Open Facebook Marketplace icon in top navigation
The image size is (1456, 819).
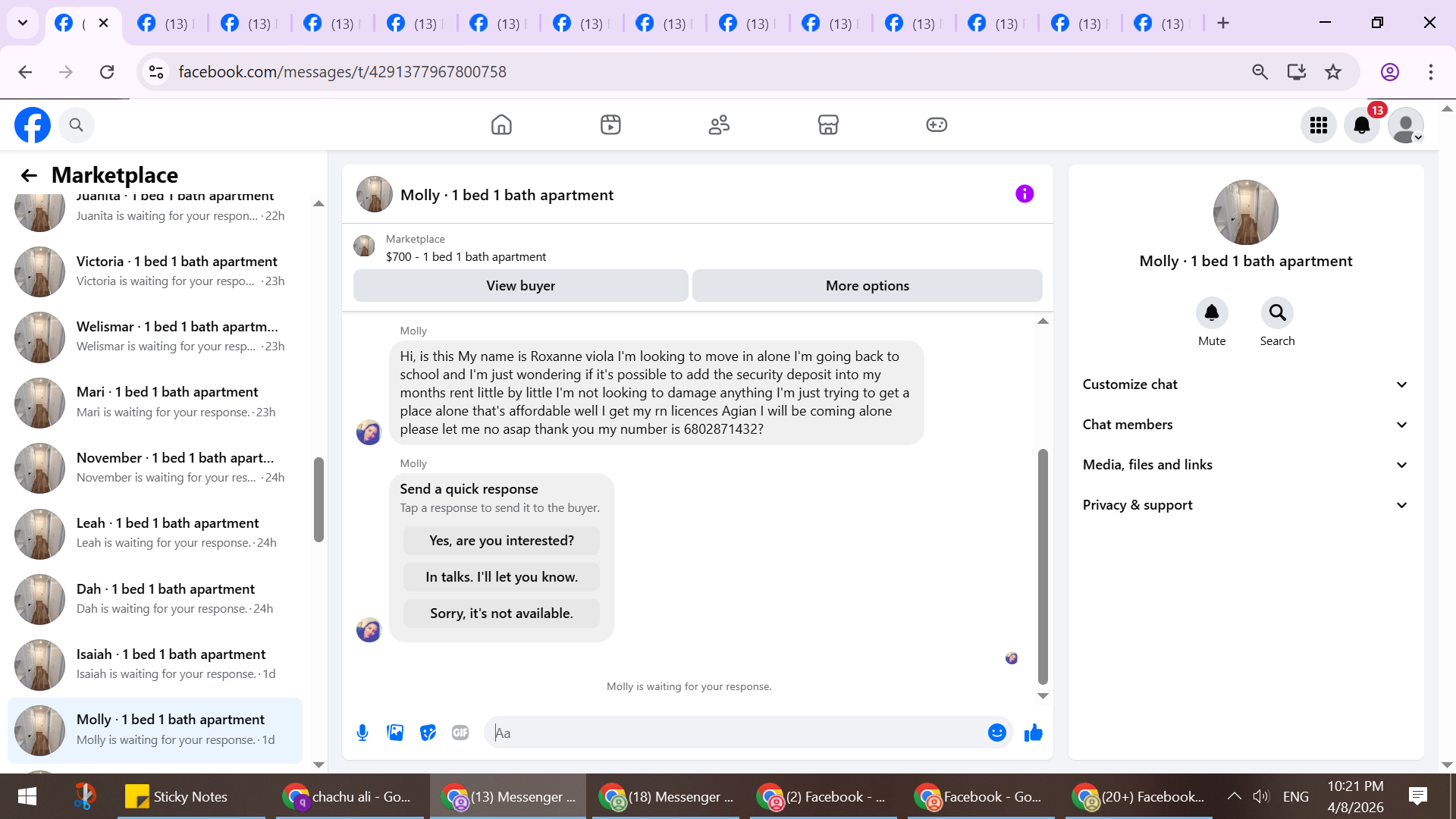click(827, 124)
